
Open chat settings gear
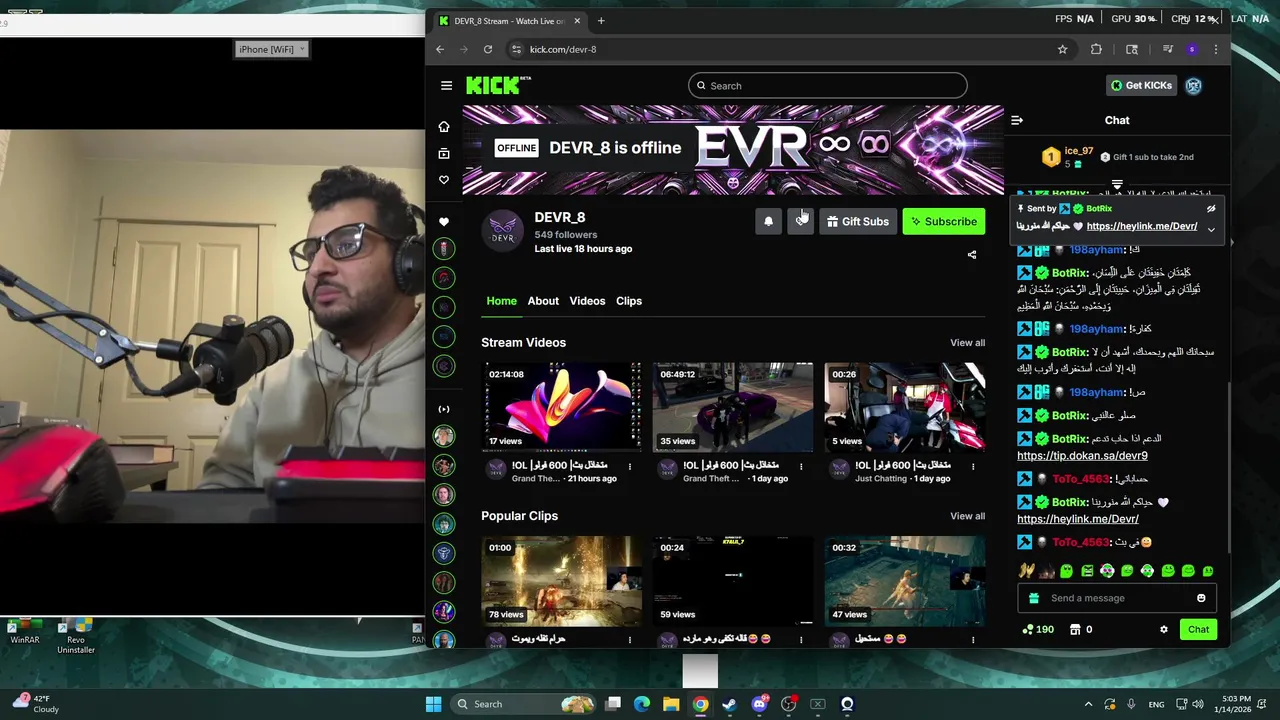1163,629
